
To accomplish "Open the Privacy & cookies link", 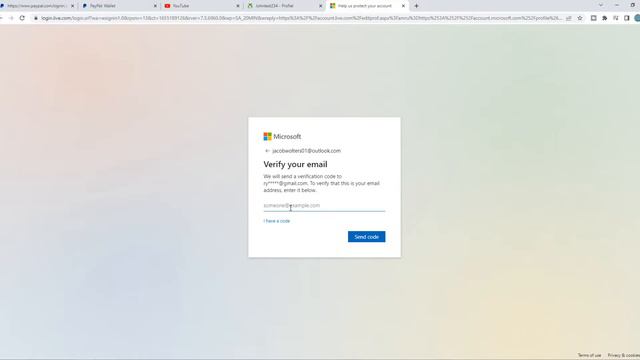I will (x=624, y=355).
